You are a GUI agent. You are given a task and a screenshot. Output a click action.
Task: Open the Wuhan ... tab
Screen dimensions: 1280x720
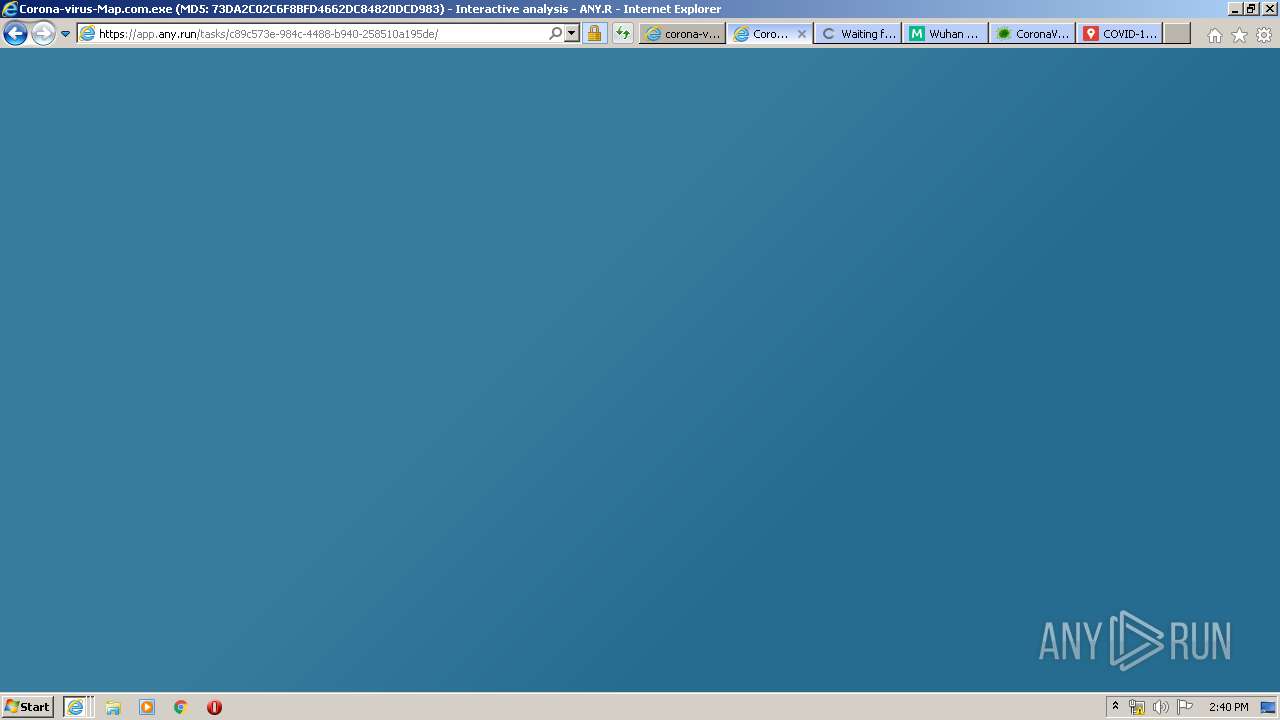946,34
